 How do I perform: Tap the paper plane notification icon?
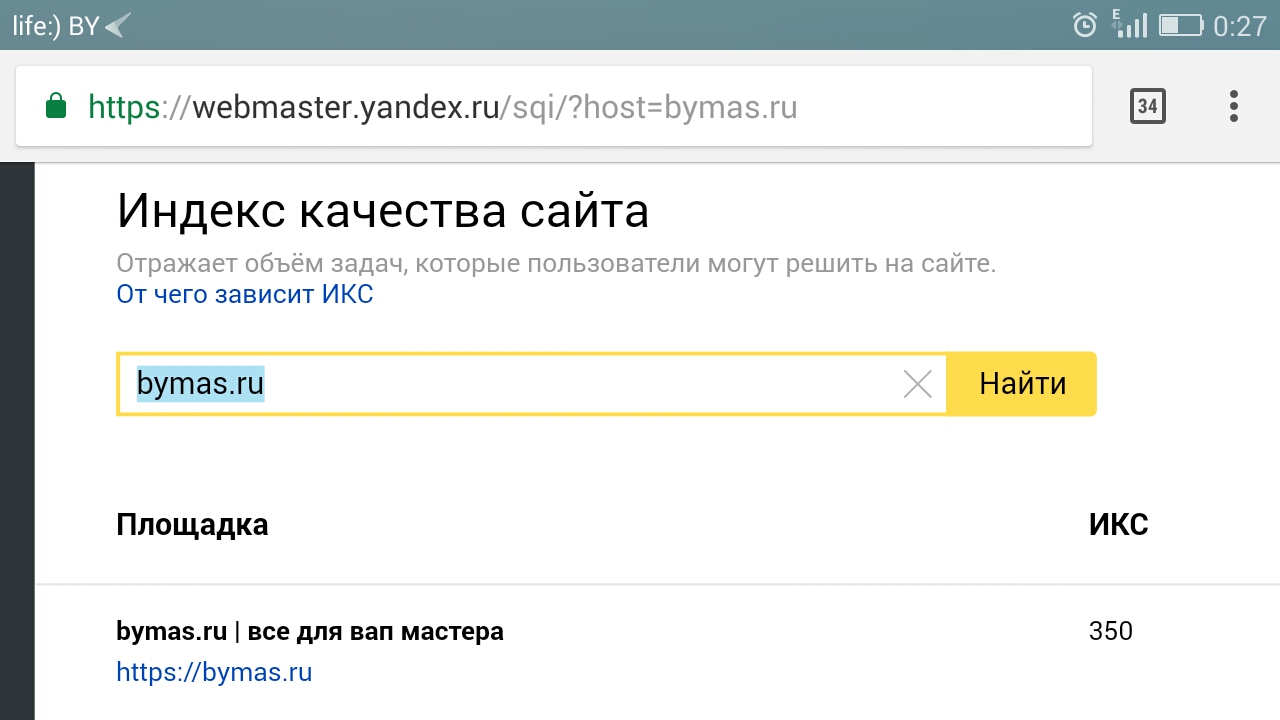click(x=118, y=25)
